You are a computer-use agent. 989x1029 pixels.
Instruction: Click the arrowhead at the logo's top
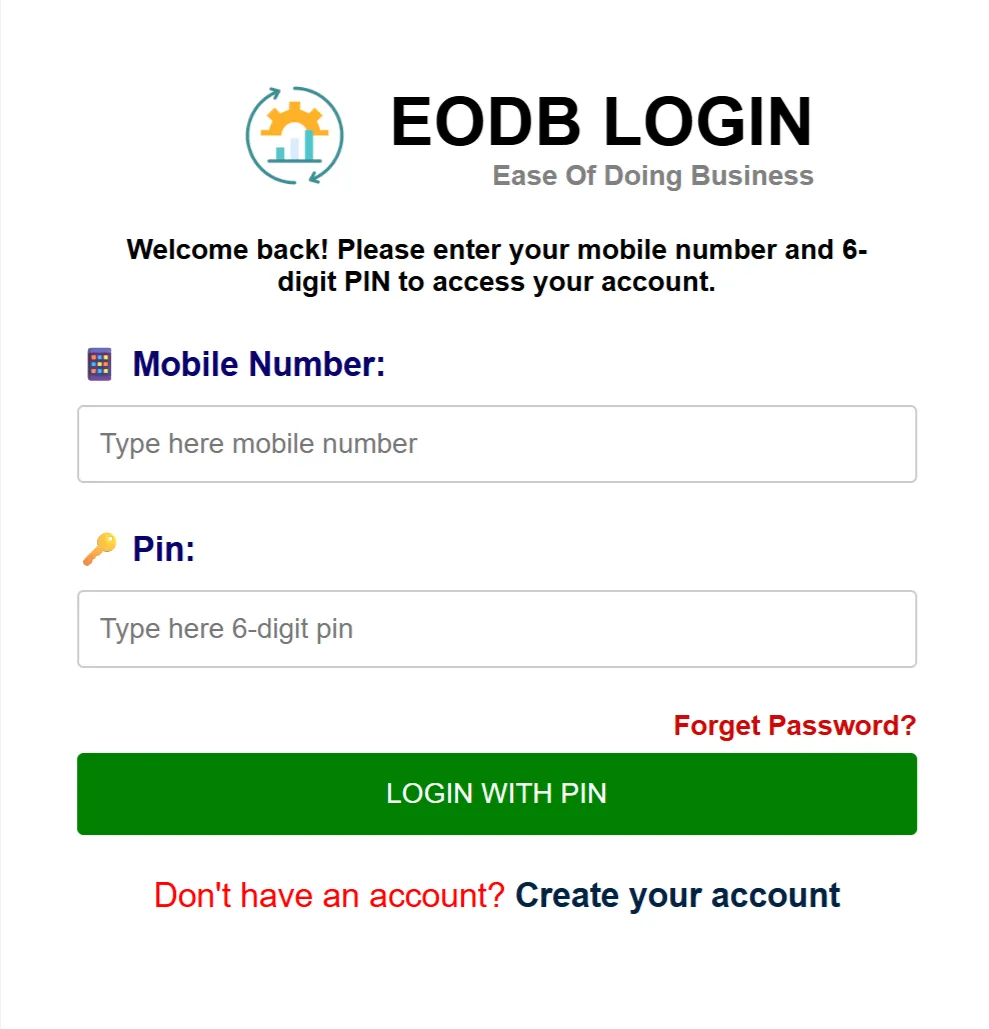pyautogui.click(x=273, y=93)
